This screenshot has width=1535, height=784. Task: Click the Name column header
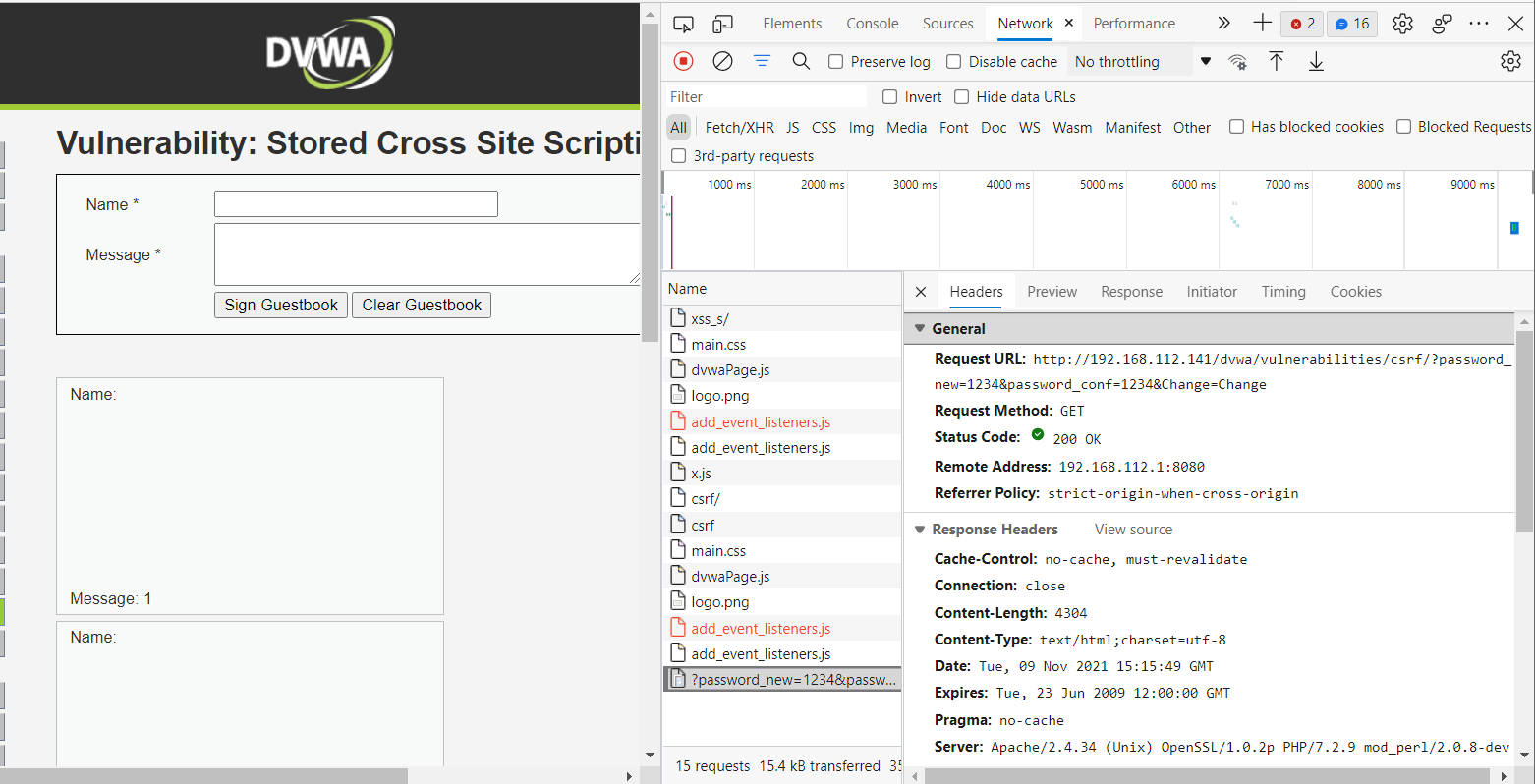pos(782,289)
